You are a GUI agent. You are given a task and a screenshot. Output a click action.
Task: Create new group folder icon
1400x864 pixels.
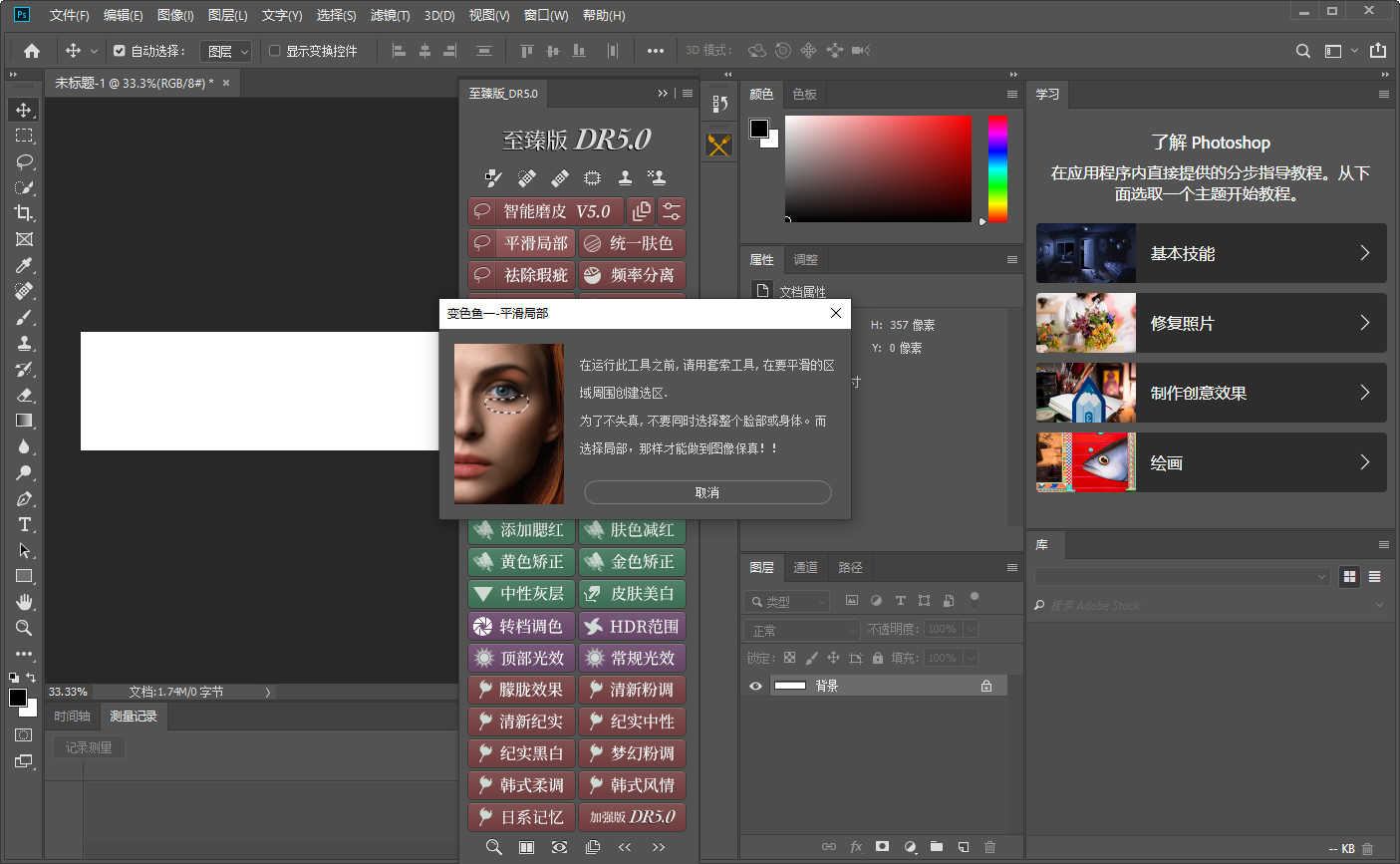[x=937, y=846]
